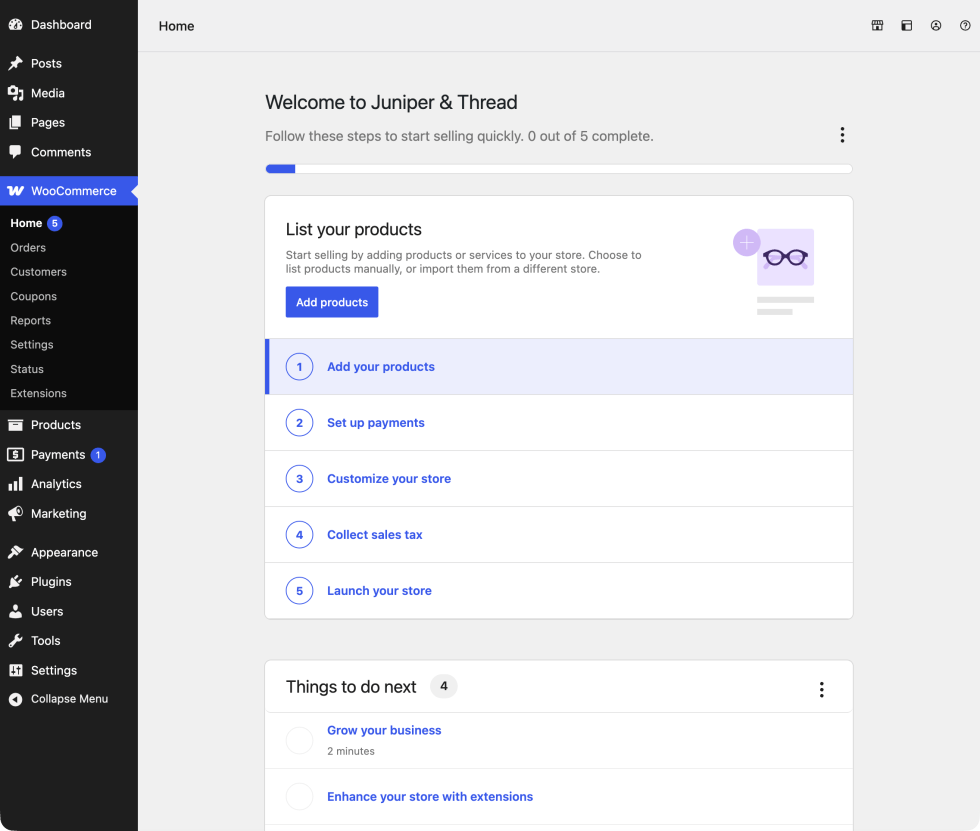This screenshot has width=980, height=831.
Task: Click the WooCommerce menu label
Action: pyautogui.click(x=74, y=191)
